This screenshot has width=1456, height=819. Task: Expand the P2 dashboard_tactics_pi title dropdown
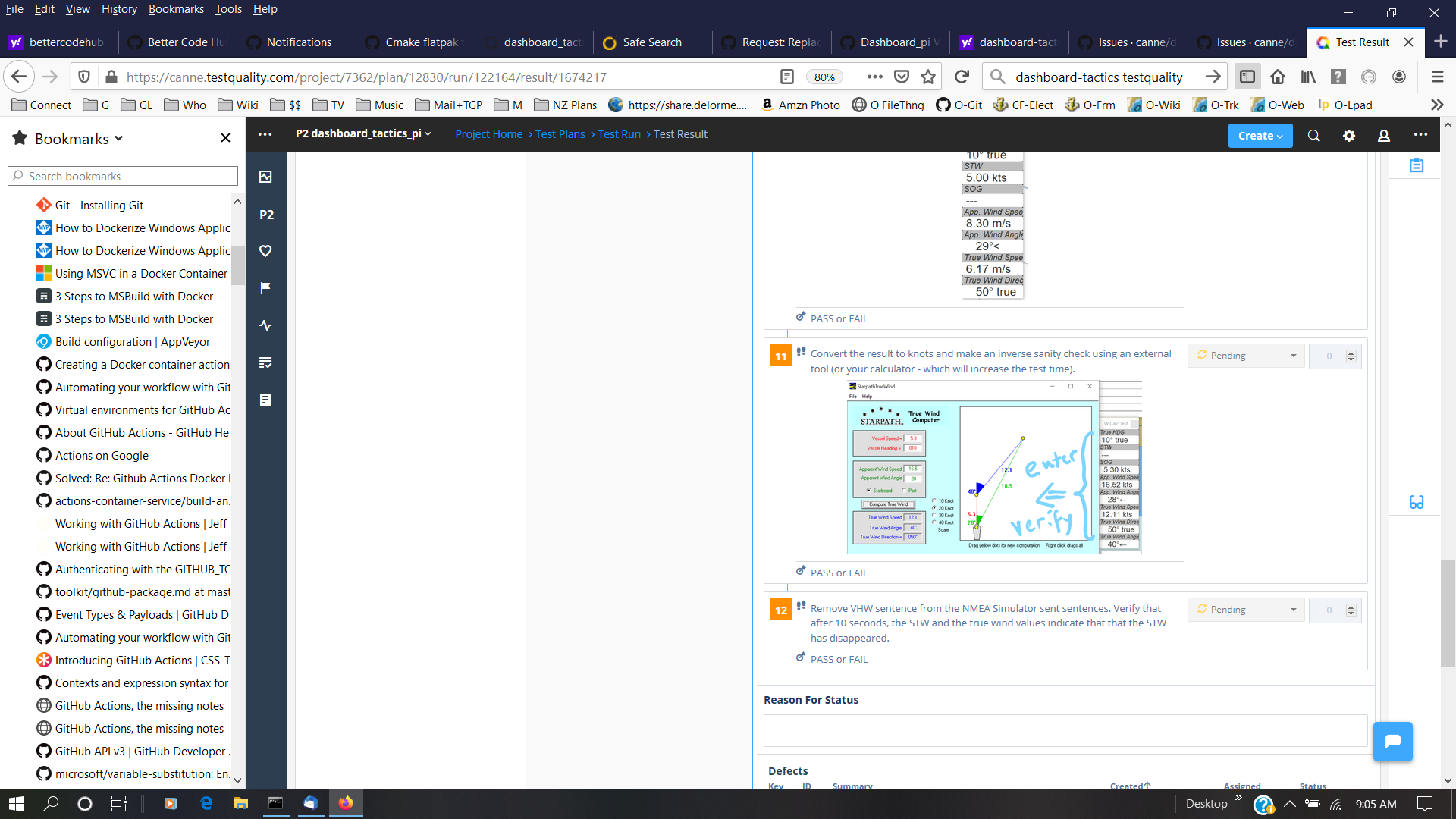[426, 133]
